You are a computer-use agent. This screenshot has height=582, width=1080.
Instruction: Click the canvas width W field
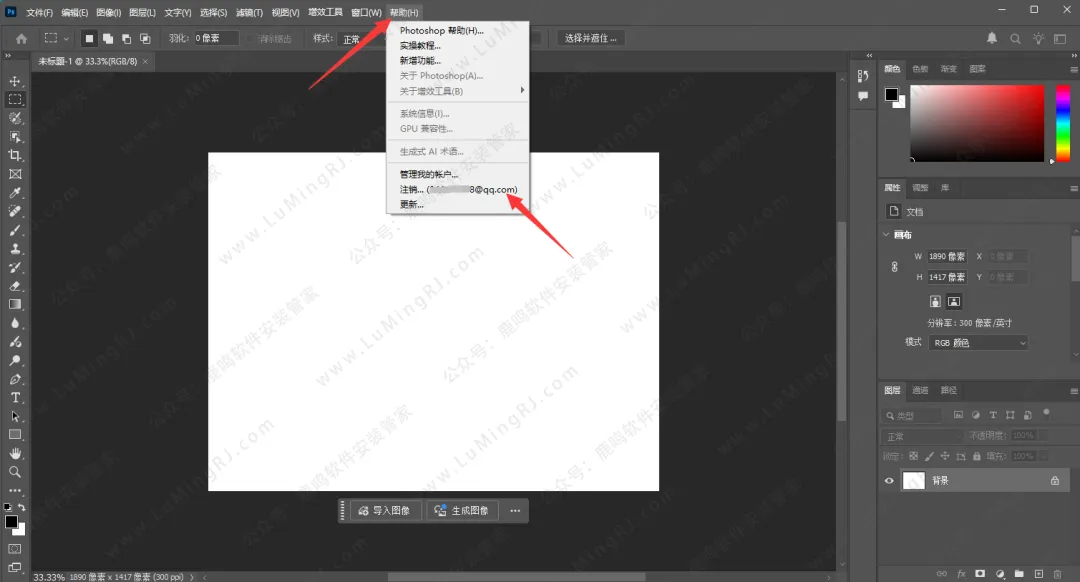pyautogui.click(x=947, y=256)
